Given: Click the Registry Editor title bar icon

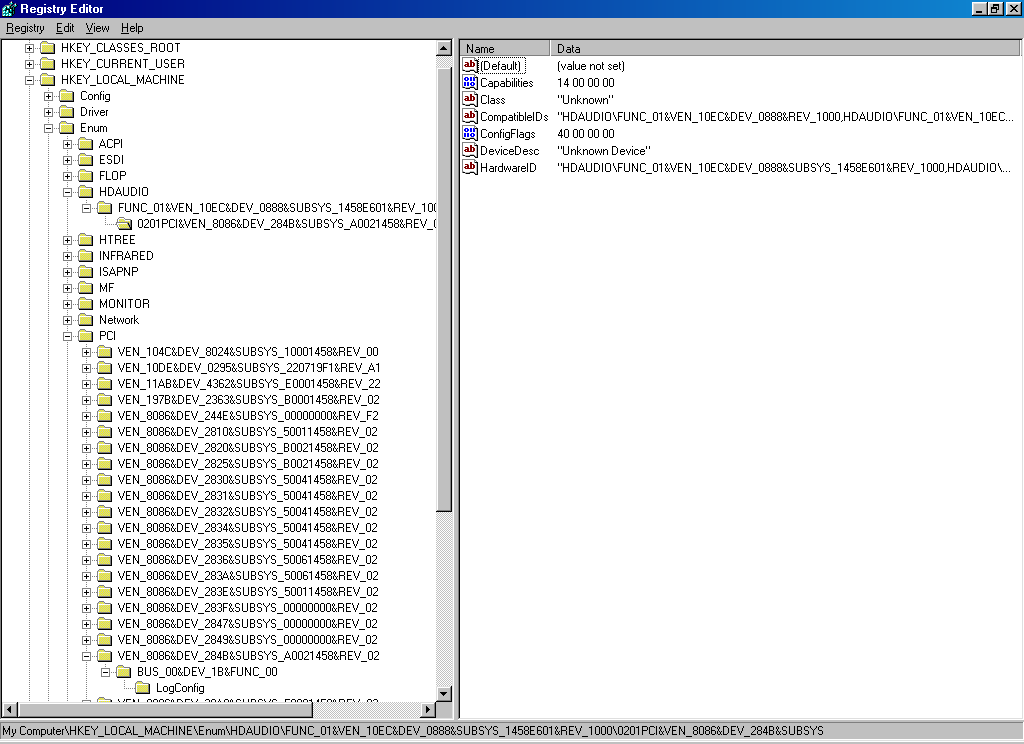Looking at the screenshot, I should coord(9,9).
